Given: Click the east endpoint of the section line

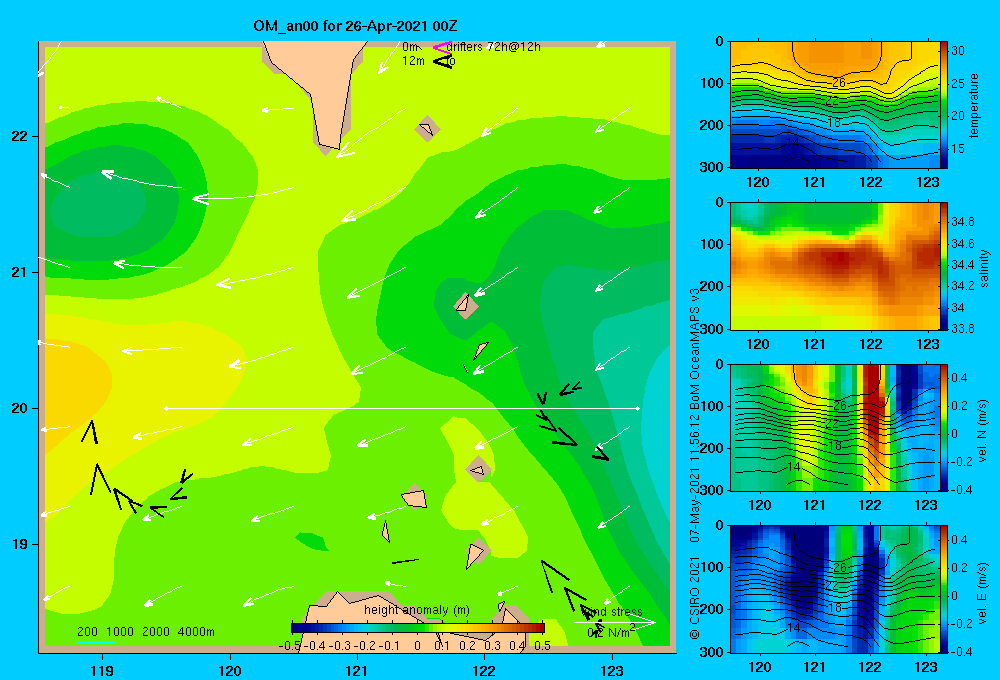Looking at the screenshot, I should pyautogui.click(x=637, y=408).
